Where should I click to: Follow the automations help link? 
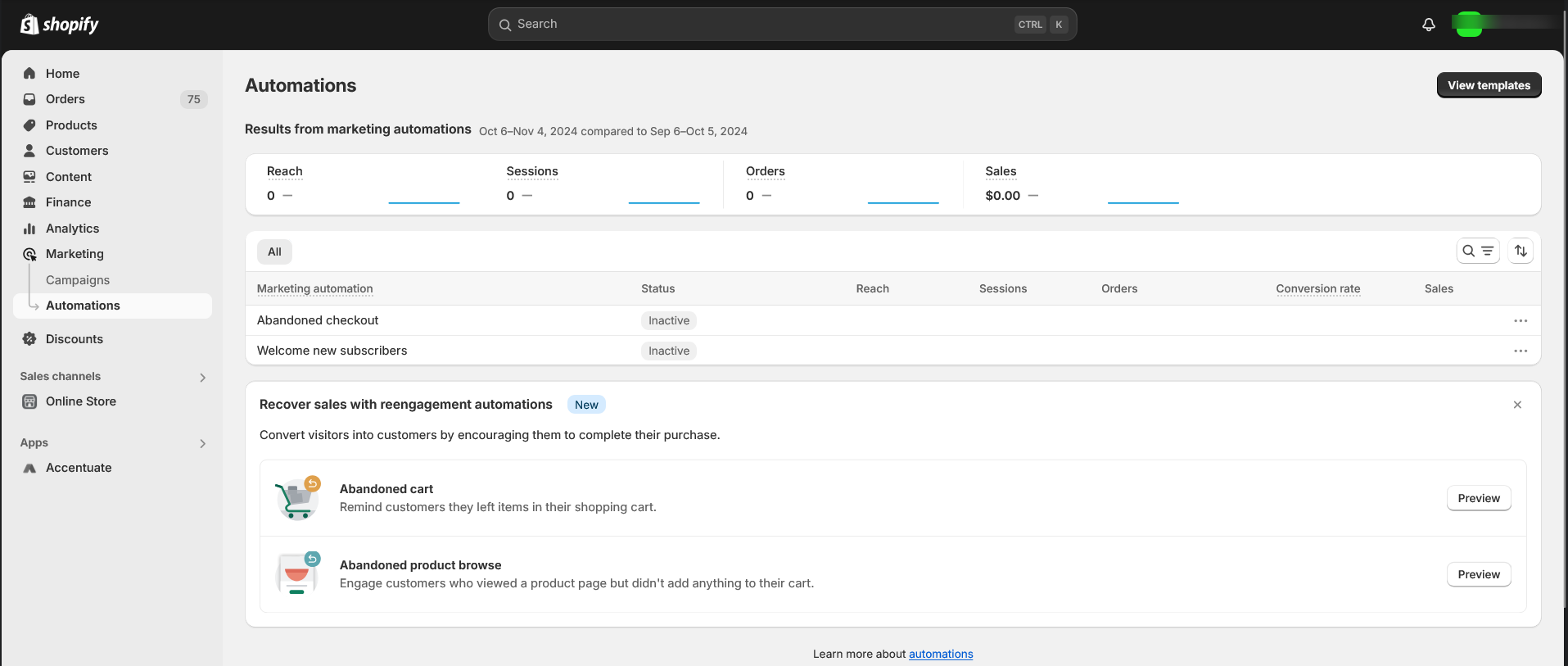pos(941,654)
